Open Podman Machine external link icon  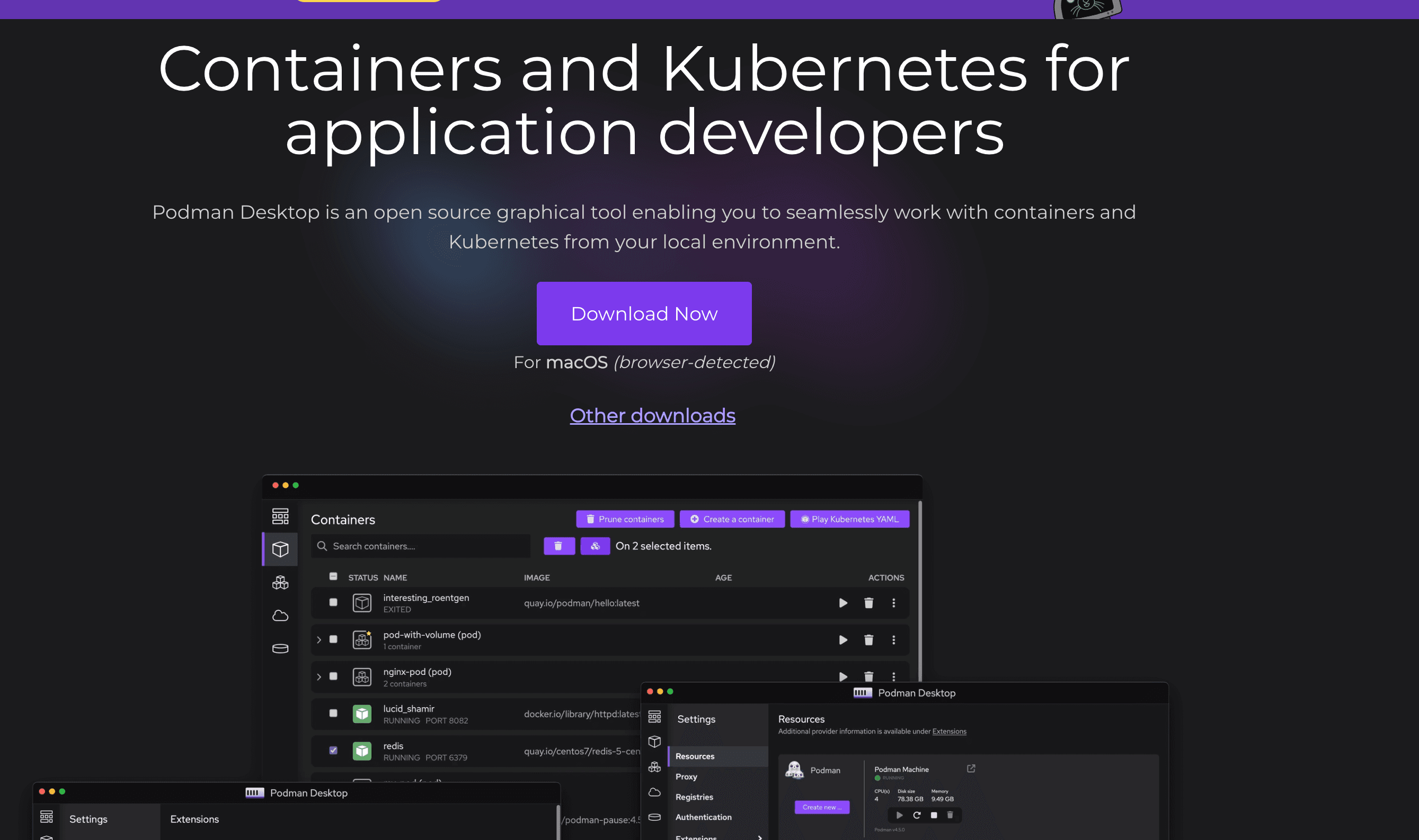(971, 768)
